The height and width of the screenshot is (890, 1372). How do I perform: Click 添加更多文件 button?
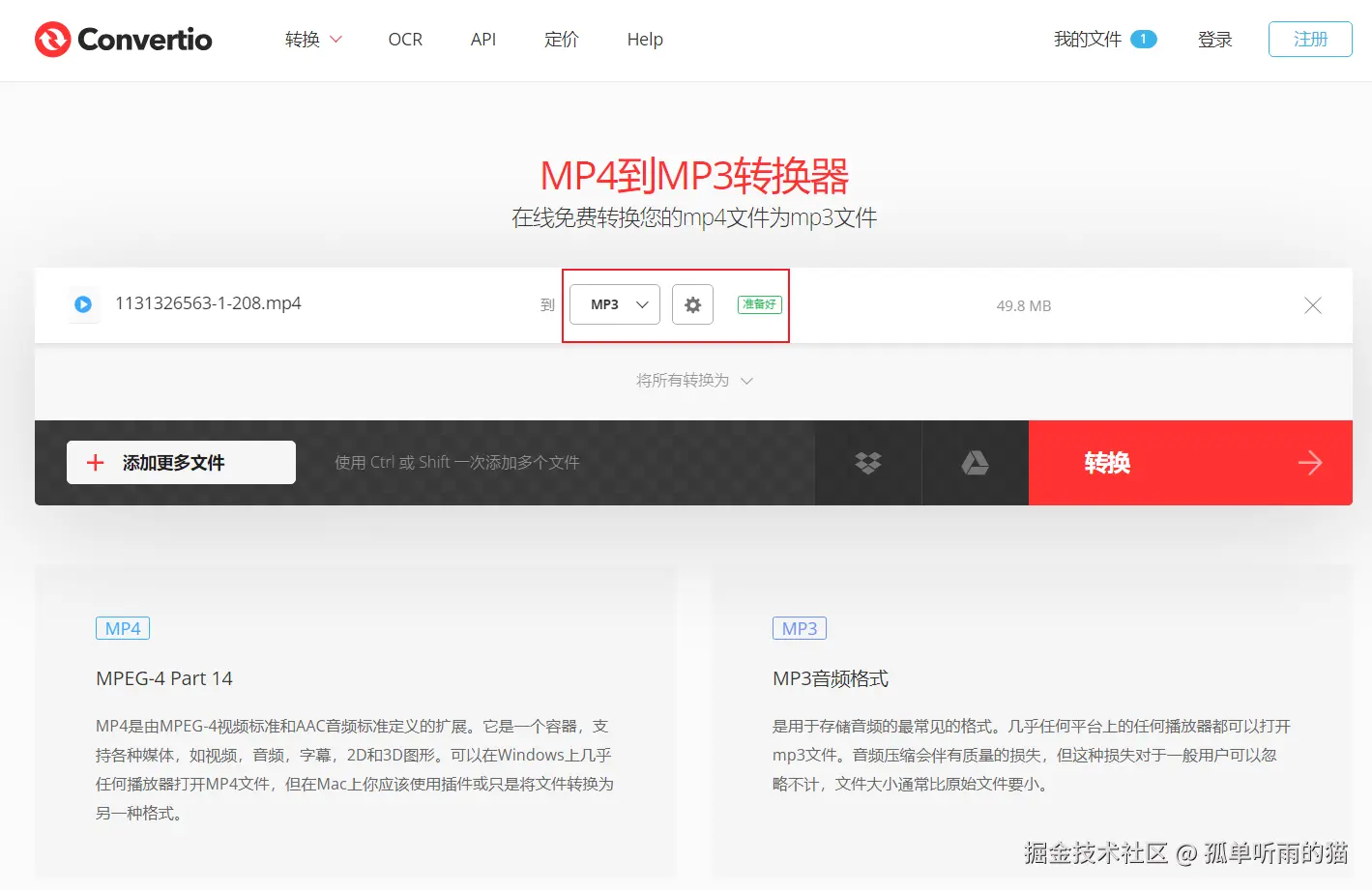pyautogui.click(x=181, y=463)
